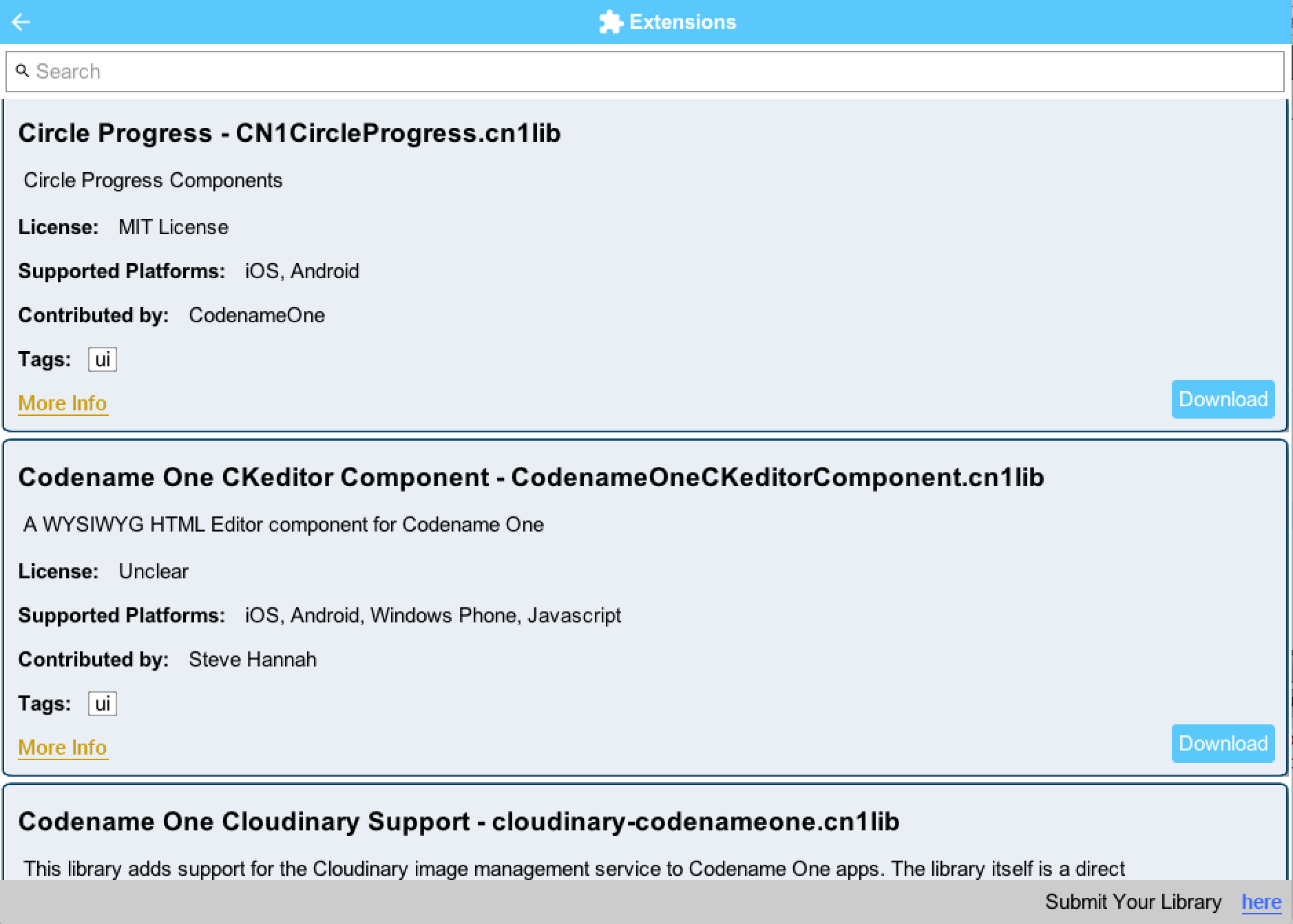Screen dimensions: 1293x924
Task: Open More Info for Circle Progress
Action: pos(62,403)
